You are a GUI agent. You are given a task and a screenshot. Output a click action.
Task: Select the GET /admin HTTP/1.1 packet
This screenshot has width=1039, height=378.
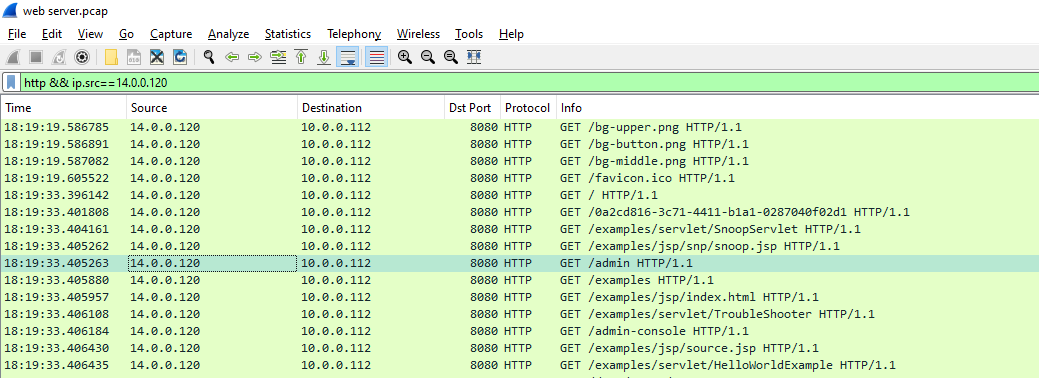(520, 263)
